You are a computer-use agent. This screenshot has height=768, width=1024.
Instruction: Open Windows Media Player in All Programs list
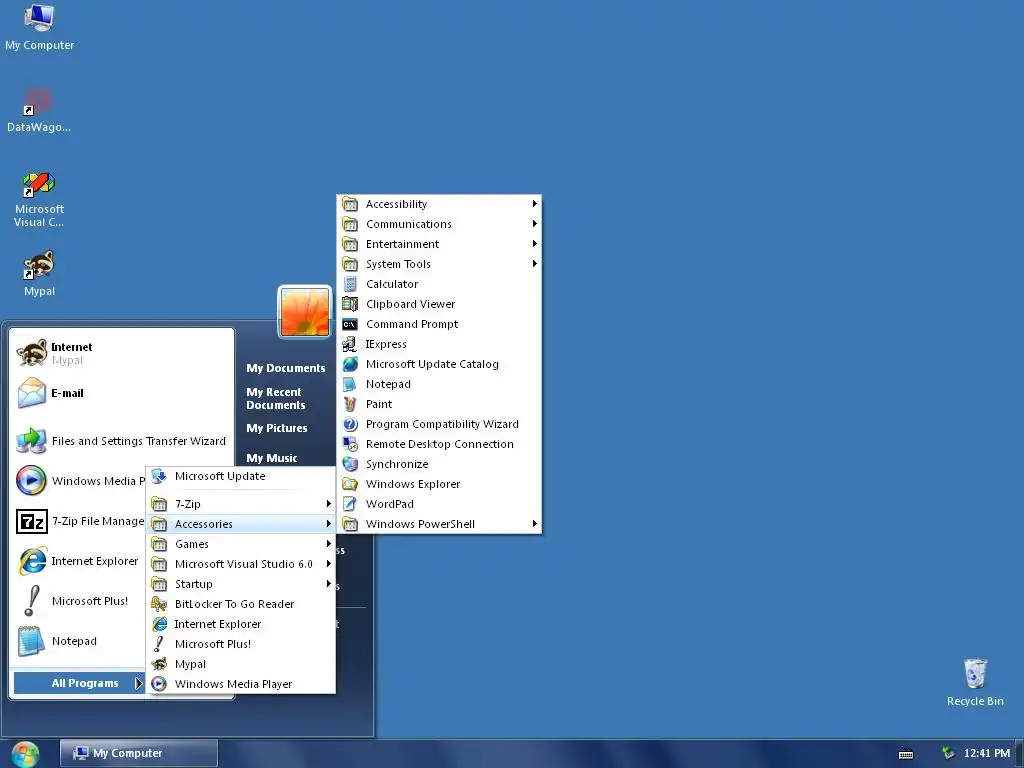240,684
